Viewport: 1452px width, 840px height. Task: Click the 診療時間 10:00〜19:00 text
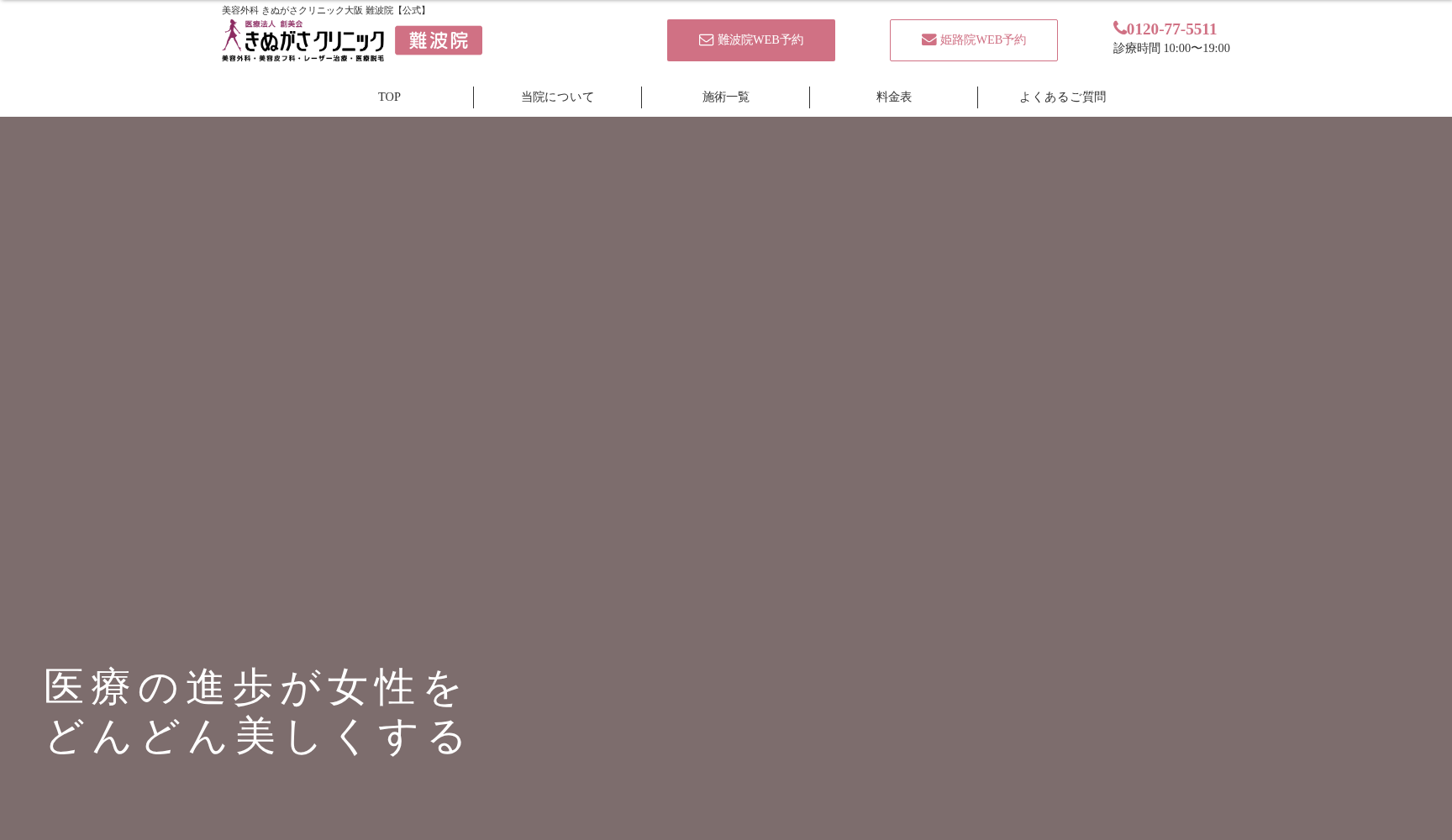(1171, 48)
